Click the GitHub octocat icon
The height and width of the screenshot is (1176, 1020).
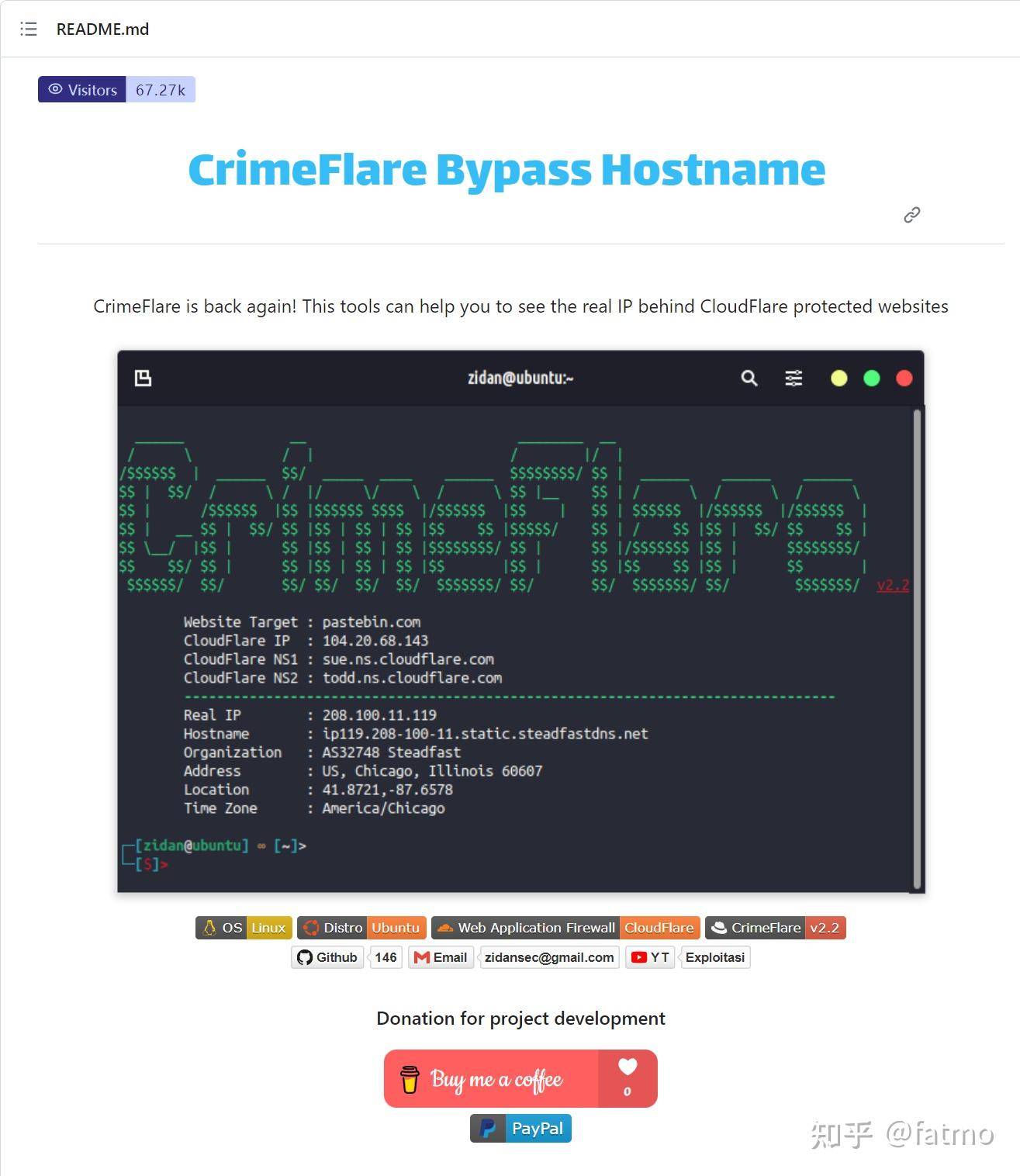pyautogui.click(x=305, y=957)
